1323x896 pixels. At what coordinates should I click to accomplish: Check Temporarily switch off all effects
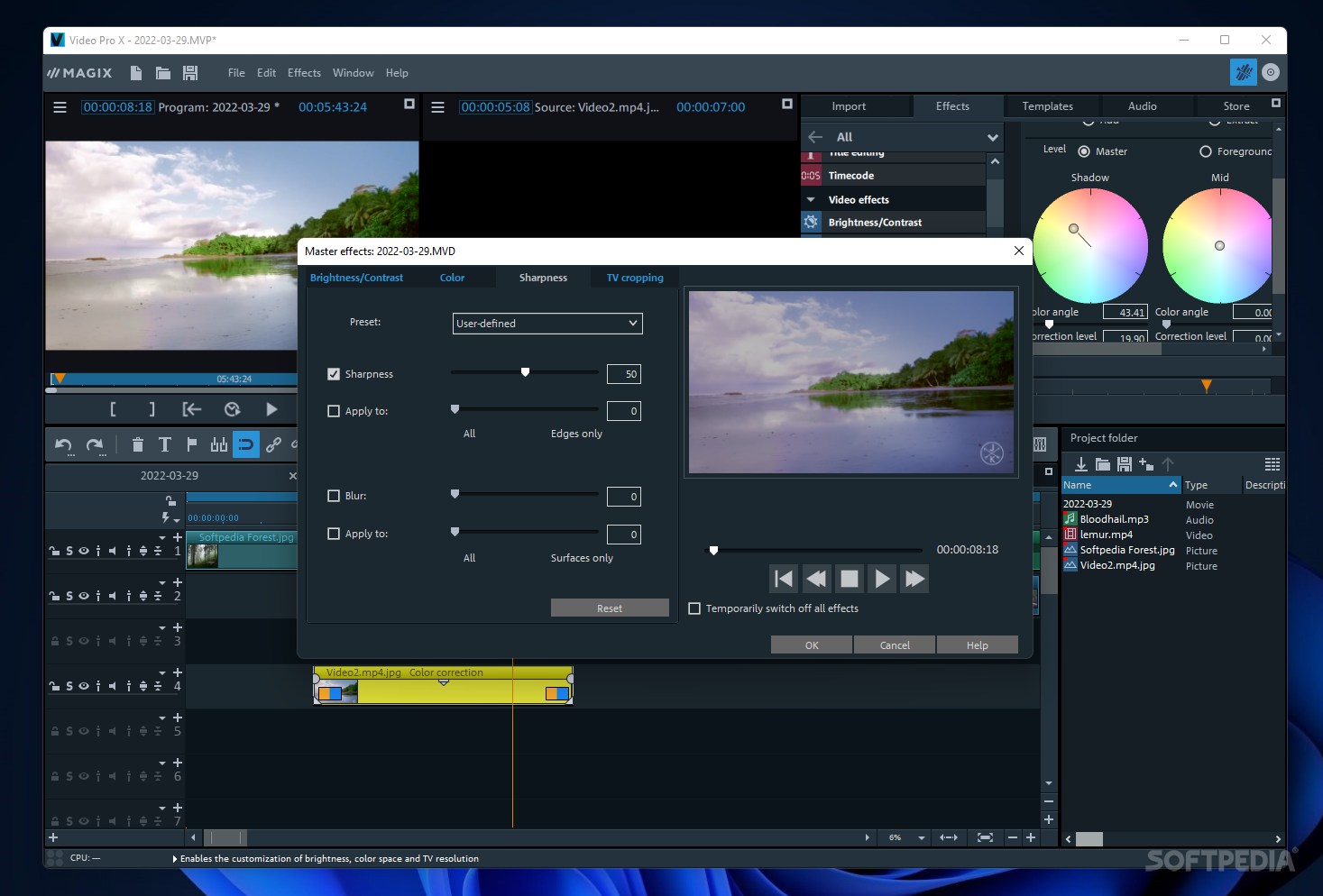pyautogui.click(x=694, y=608)
